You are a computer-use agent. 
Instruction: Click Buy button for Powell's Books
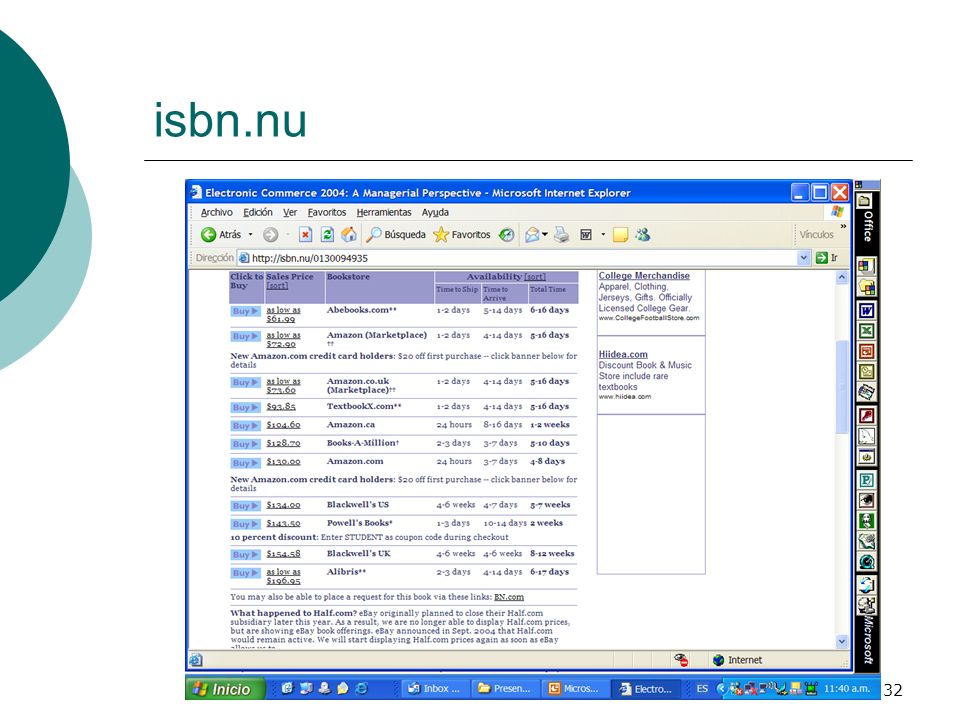pyautogui.click(x=245, y=524)
